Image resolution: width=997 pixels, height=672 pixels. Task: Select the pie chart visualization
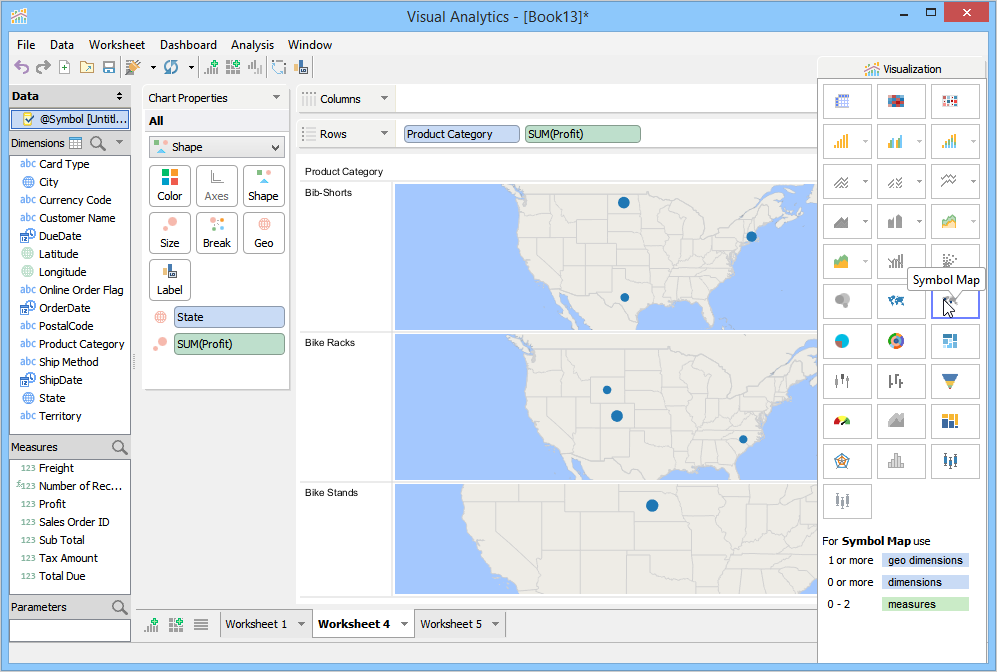pyautogui.click(x=841, y=341)
